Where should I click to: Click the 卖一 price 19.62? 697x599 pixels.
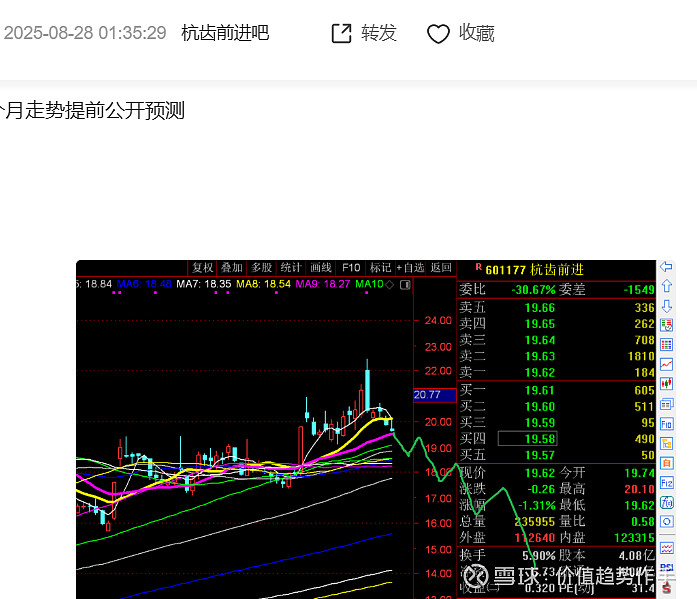click(540, 373)
